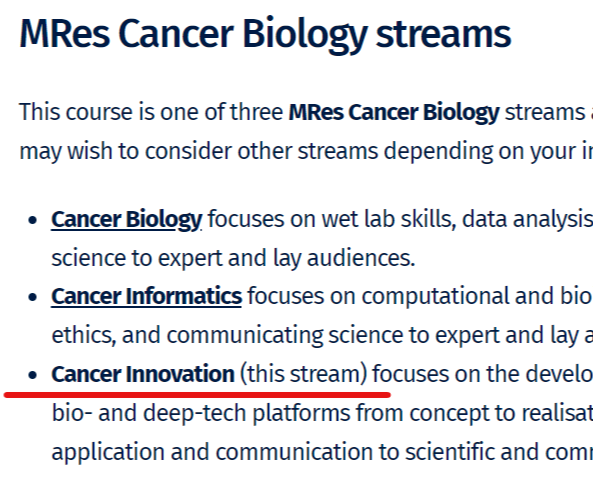Click the bullet point beside Cancer Innovation
Image resolution: width=593 pixels, height=490 pixels.
click(x=33, y=375)
